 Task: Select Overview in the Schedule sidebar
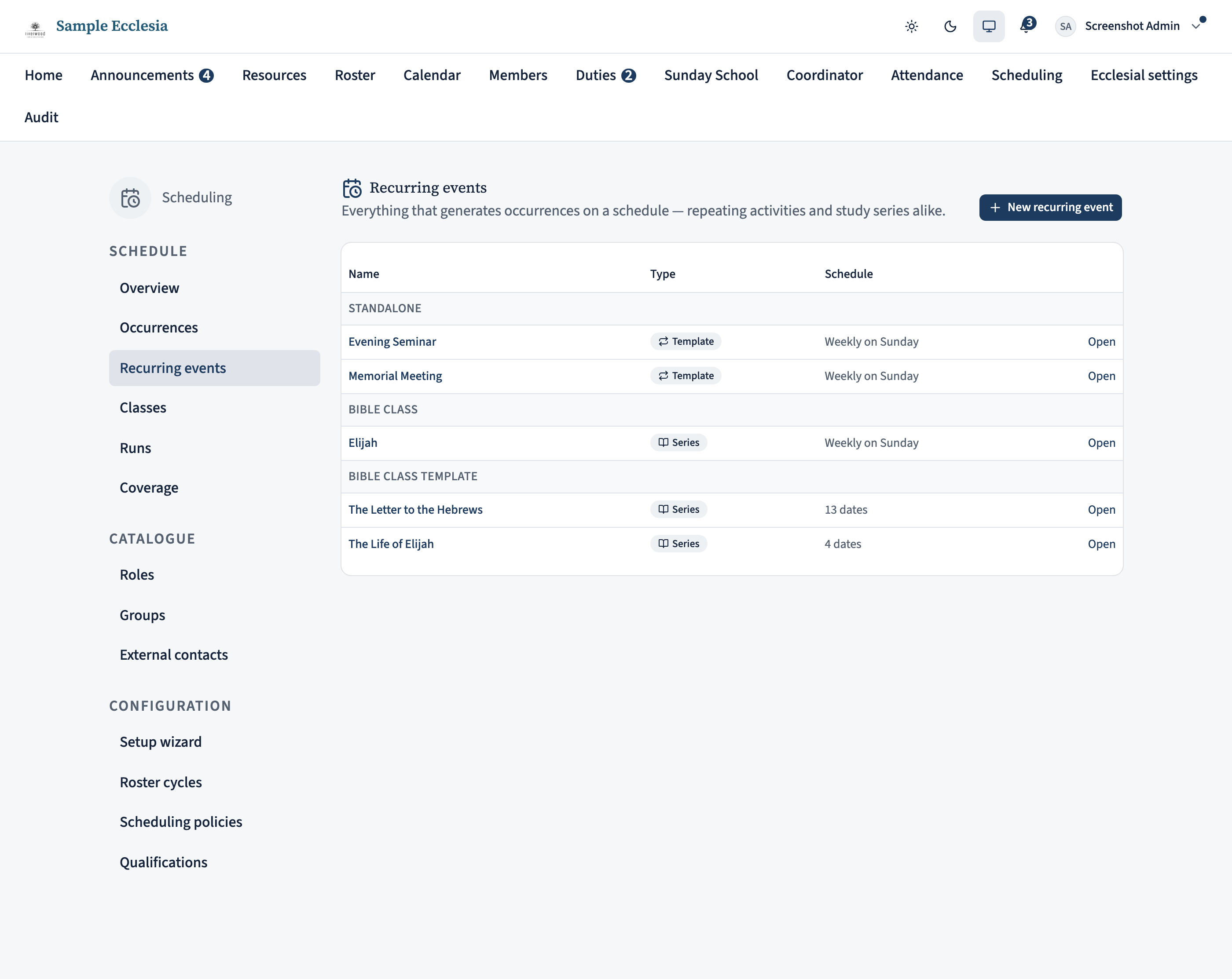click(x=214, y=288)
